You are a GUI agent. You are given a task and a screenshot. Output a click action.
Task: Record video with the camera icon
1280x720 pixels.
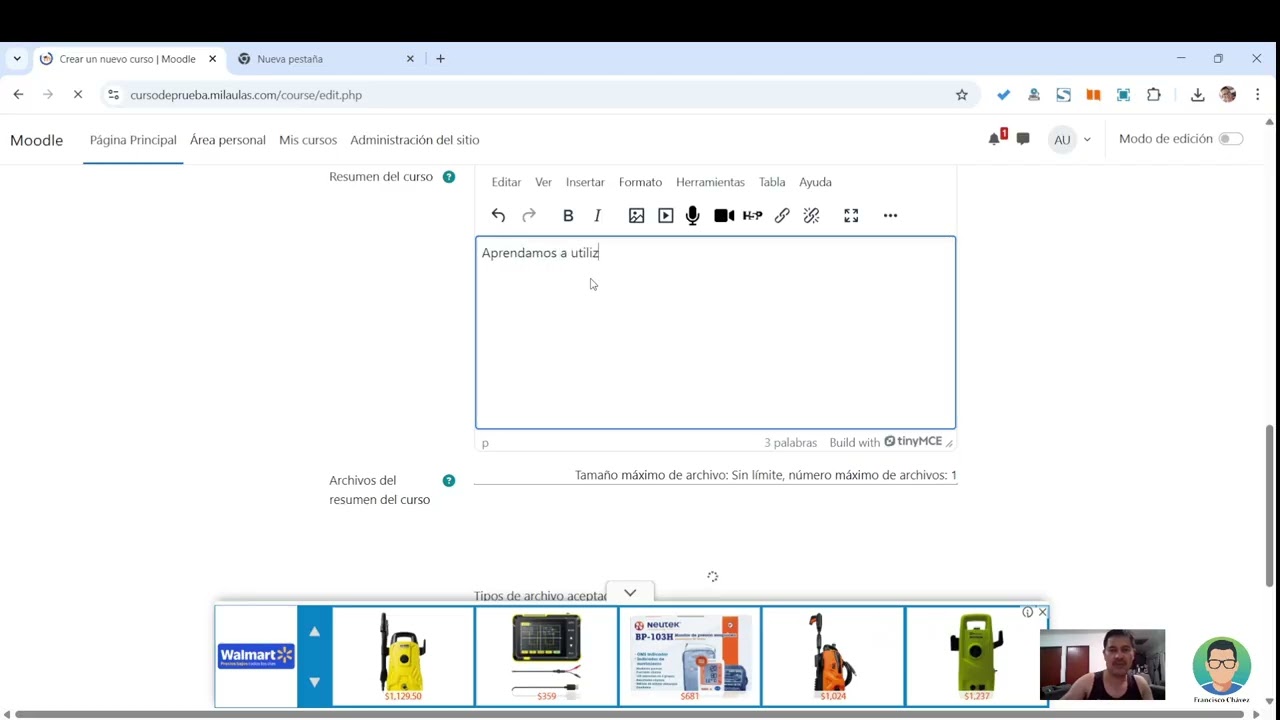(724, 215)
